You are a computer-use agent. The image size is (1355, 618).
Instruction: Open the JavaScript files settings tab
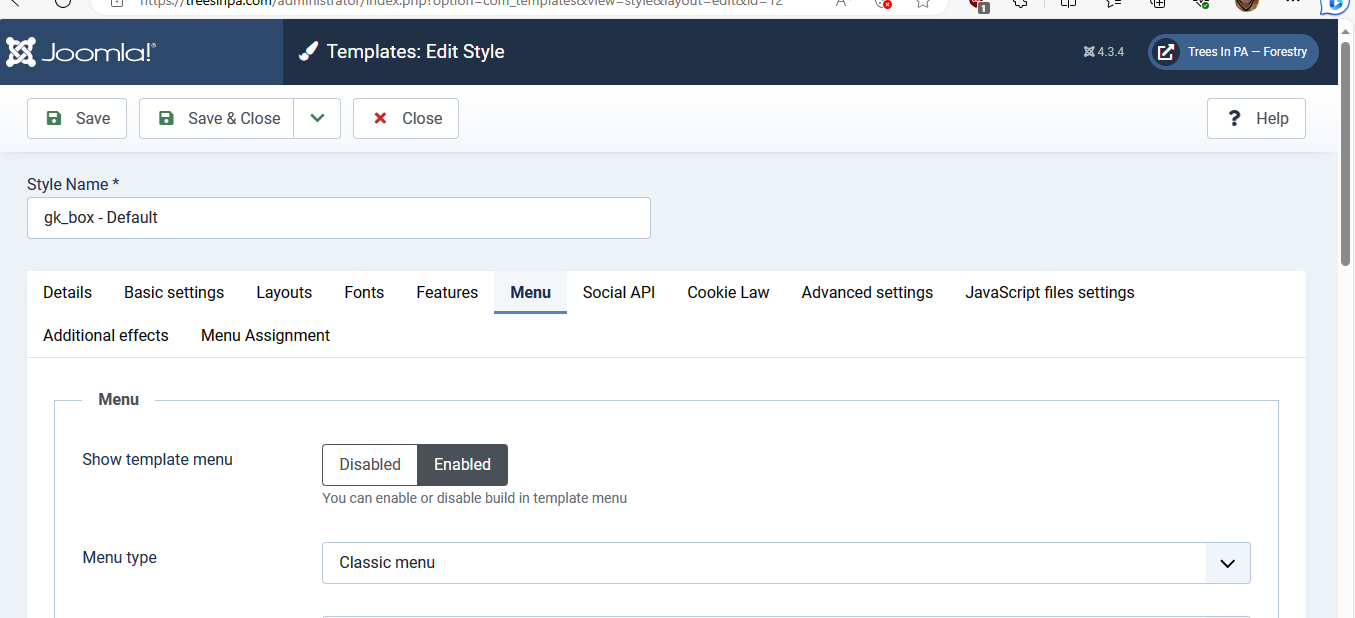(1049, 292)
